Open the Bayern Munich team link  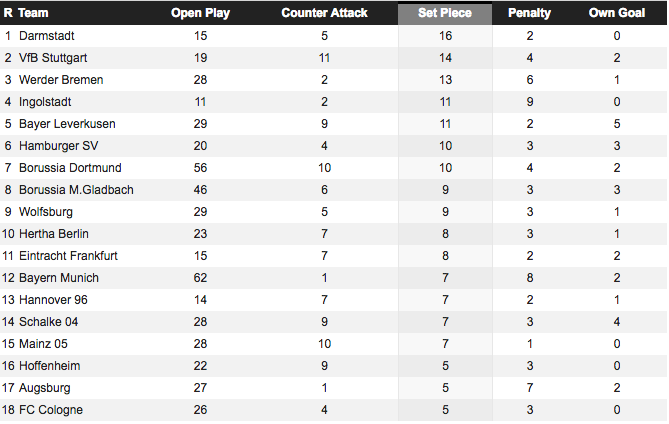tap(59, 278)
